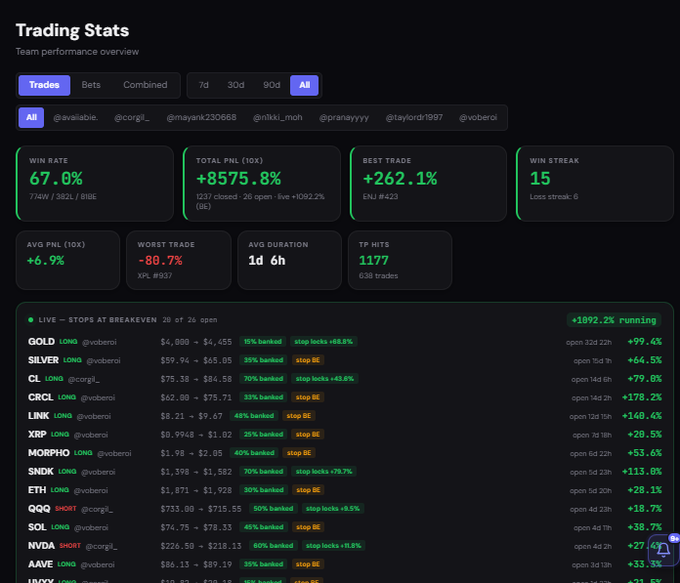Click NVDA's 60% banked badge
The width and height of the screenshot is (680, 583).
tap(273, 546)
